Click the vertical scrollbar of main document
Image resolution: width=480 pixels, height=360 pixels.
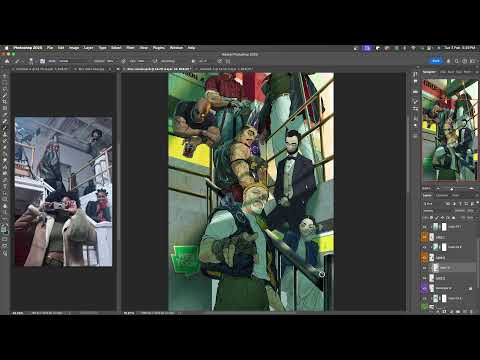[x=408, y=153]
